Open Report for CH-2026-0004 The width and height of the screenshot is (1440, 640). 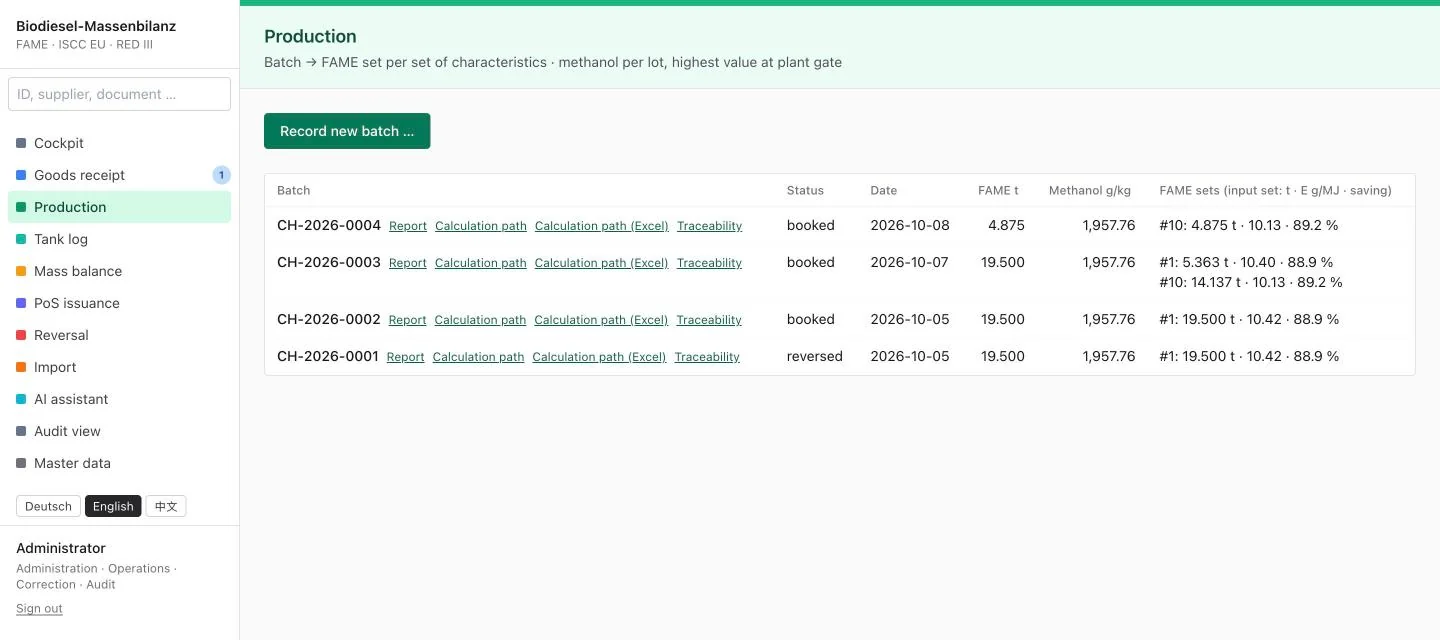pos(408,226)
